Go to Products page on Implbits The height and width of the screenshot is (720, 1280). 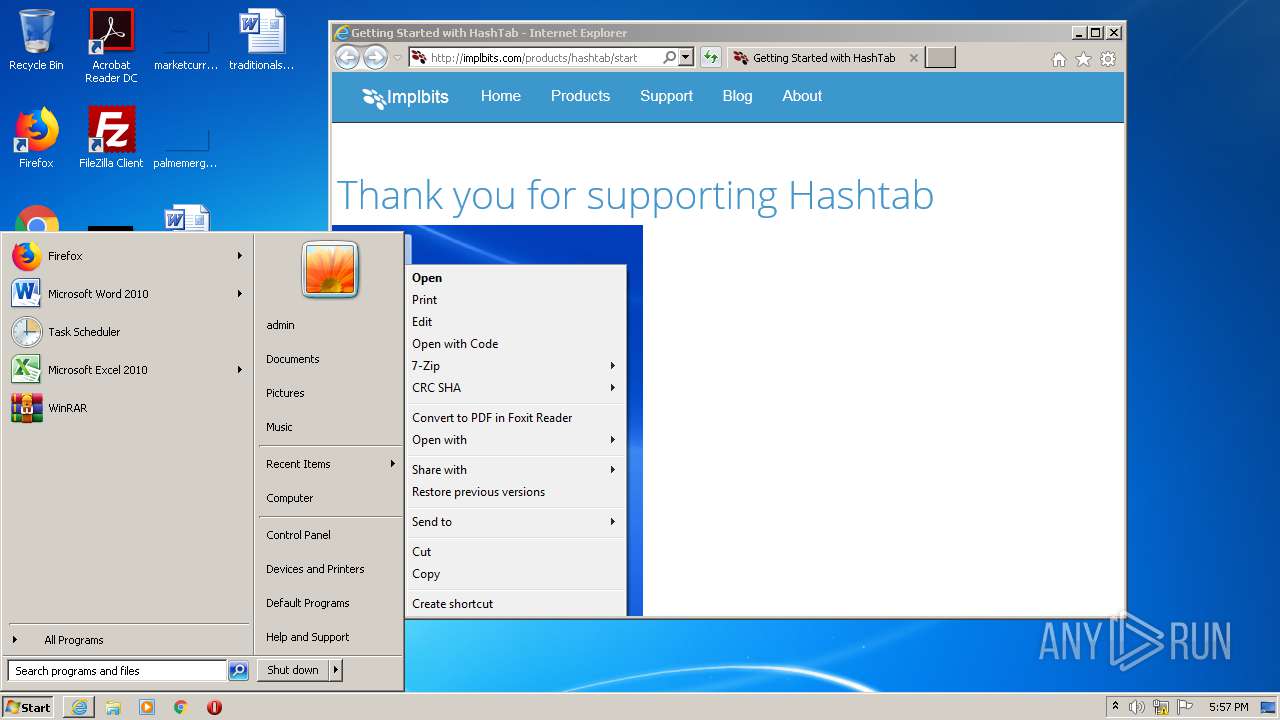coord(580,96)
